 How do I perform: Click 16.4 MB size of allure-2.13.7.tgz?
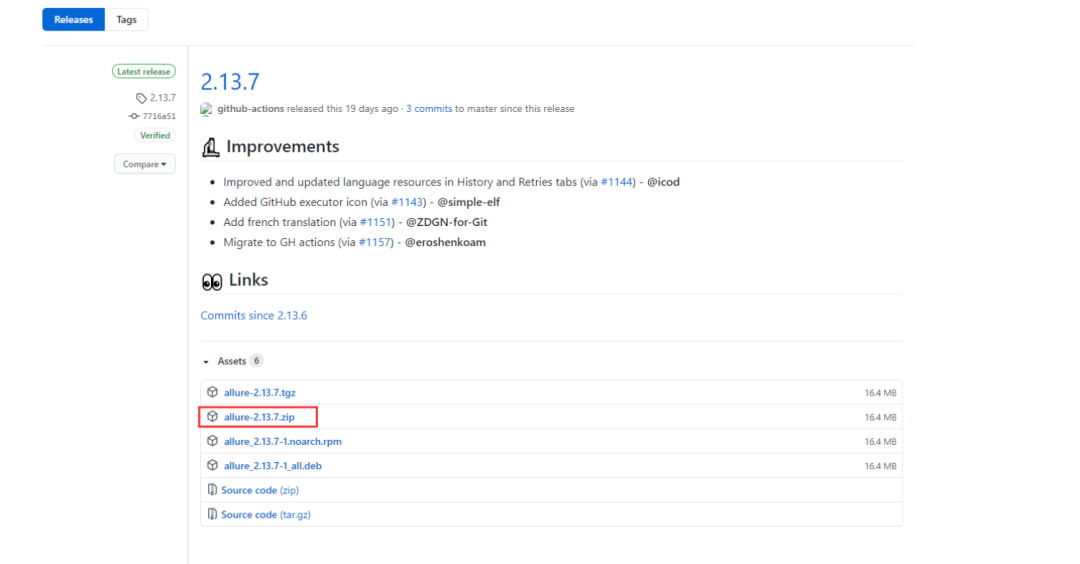(x=880, y=393)
